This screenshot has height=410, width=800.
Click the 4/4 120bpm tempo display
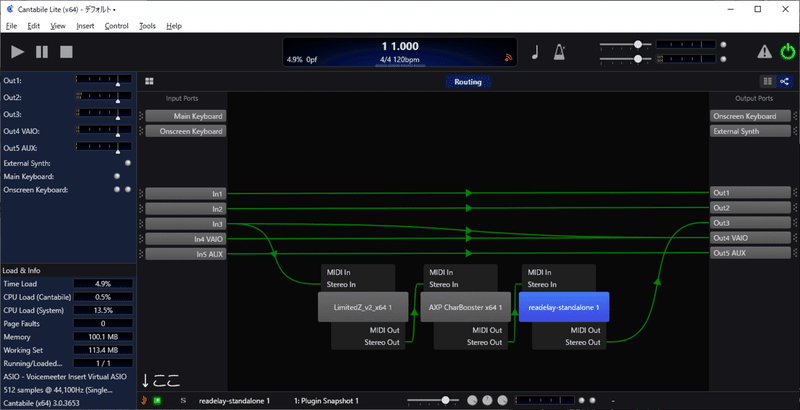pos(399,60)
